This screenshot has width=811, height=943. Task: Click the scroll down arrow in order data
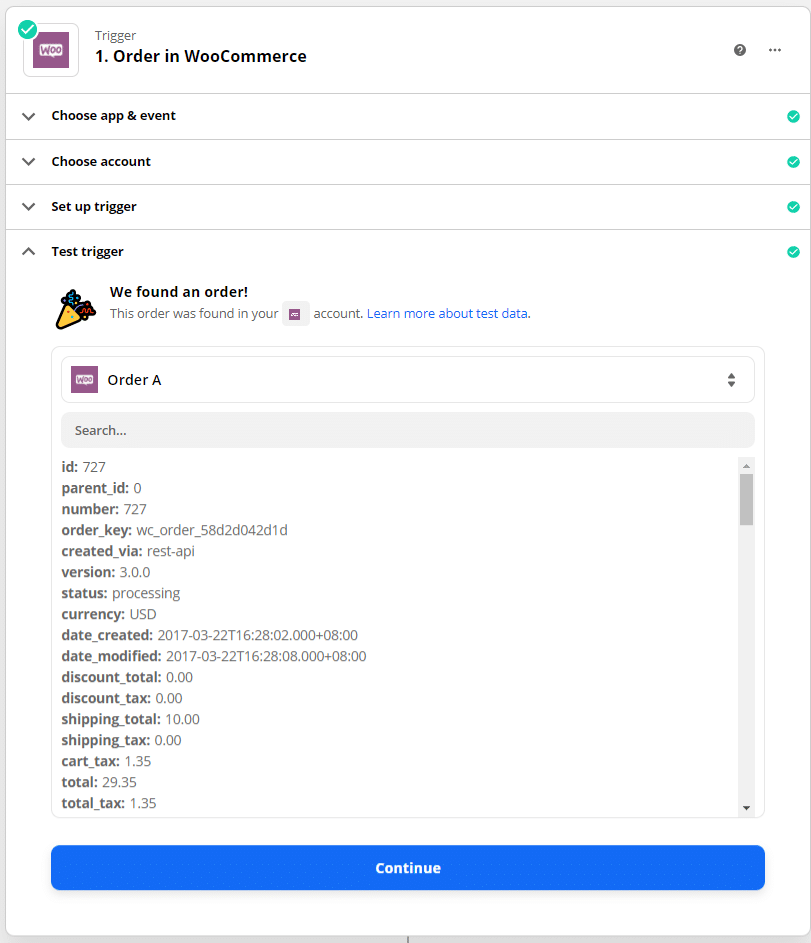tap(746, 807)
